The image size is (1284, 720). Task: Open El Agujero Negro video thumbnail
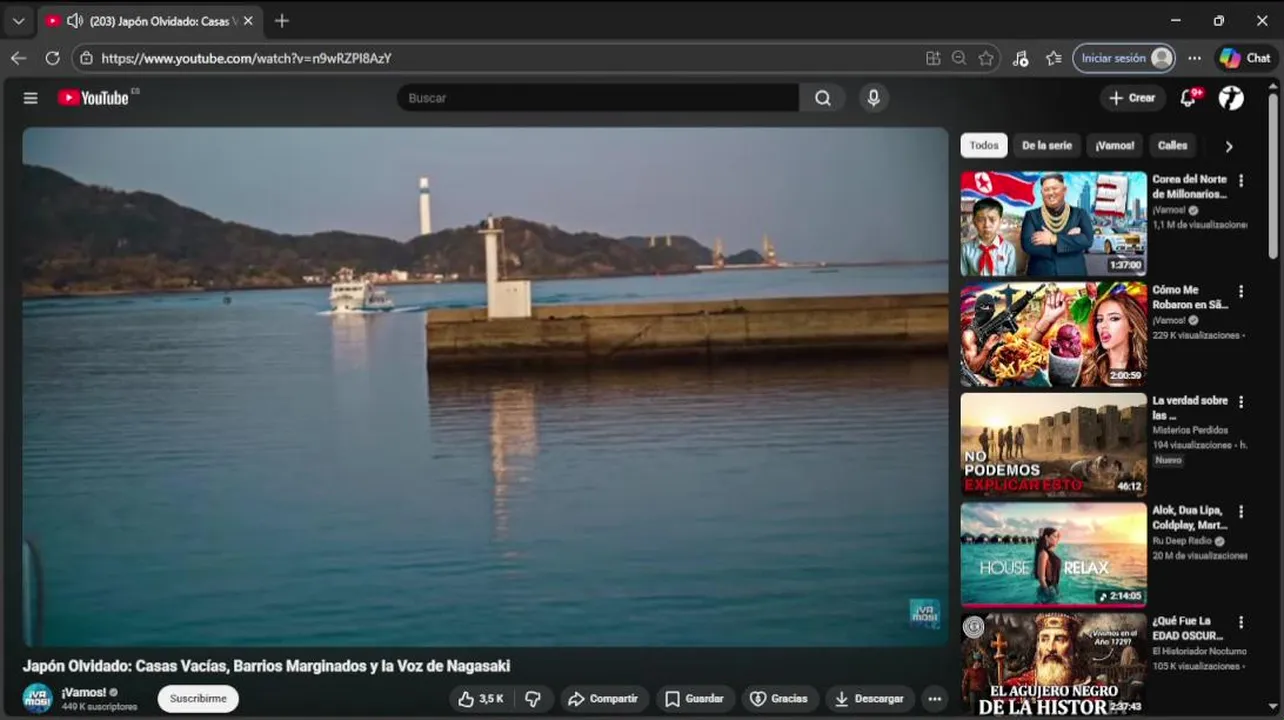(x=1054, y=665)
